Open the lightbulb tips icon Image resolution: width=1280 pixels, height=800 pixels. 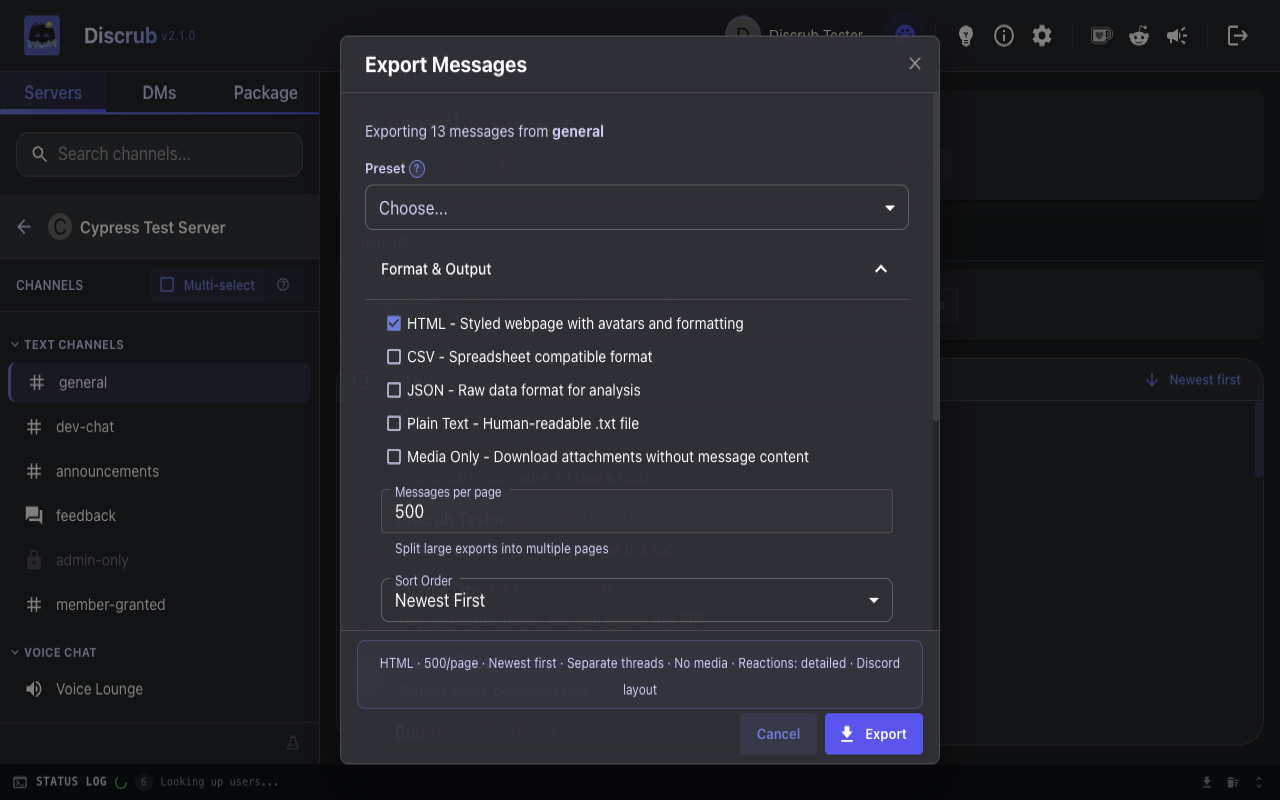click(x=966, y=36)
